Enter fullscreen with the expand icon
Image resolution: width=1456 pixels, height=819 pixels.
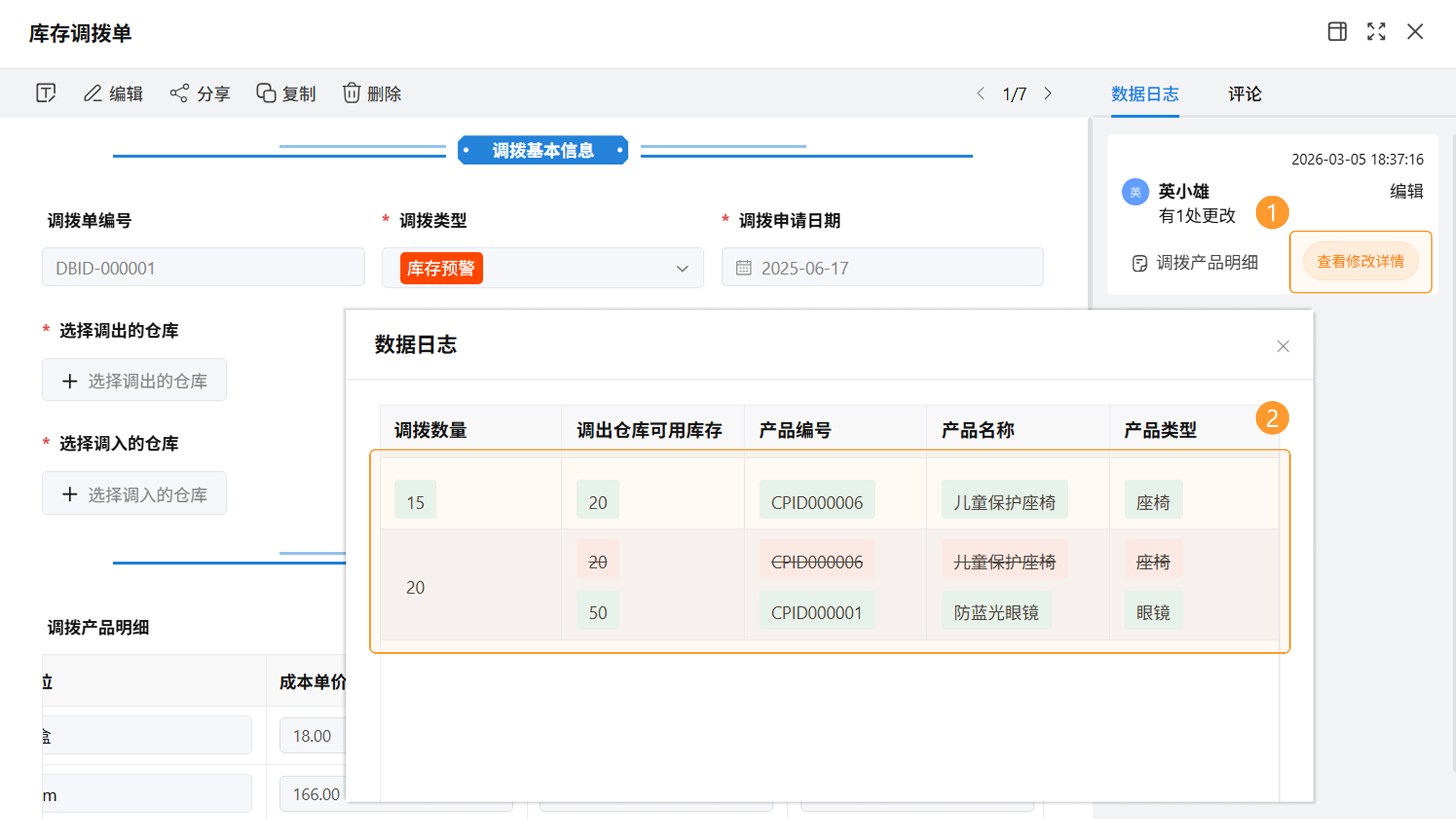[1376, 31]
